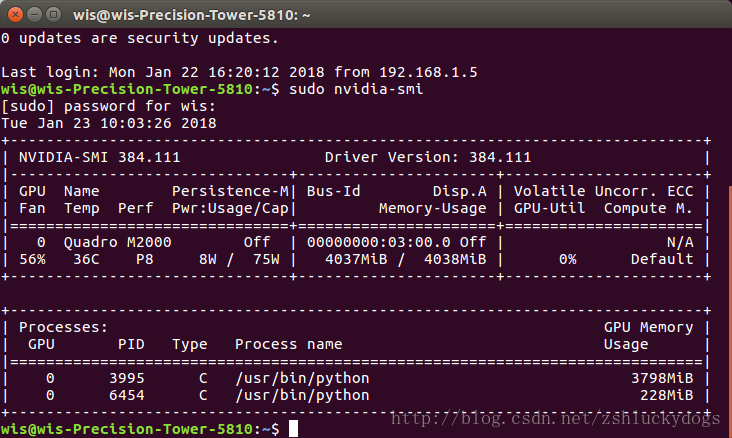
Task: Click the power usage '8W'
Action: pos(208,259)
